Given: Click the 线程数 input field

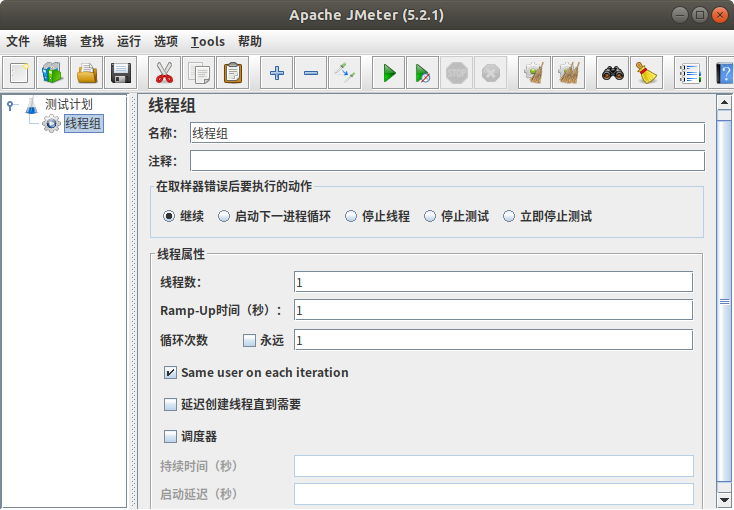Looking at the screenshot, I should [x=493, y=282].
